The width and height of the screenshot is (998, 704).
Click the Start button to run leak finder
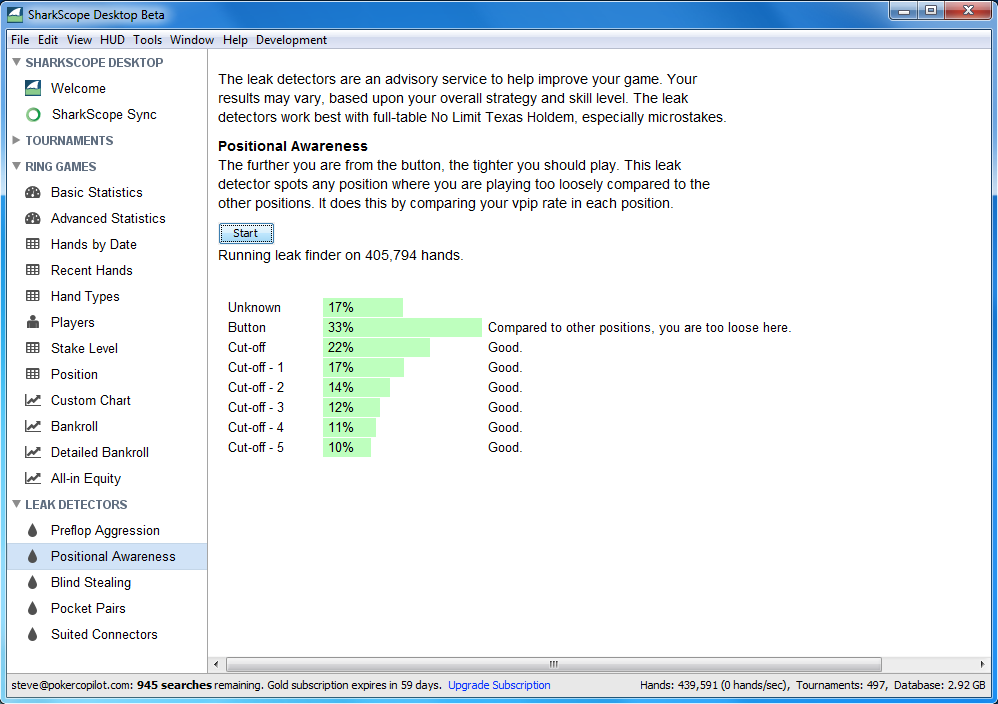click(246, 234)
